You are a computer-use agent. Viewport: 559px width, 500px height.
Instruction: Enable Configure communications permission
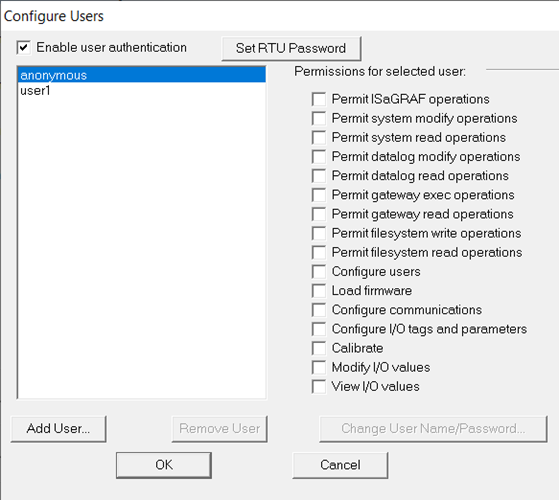[319, 310]
